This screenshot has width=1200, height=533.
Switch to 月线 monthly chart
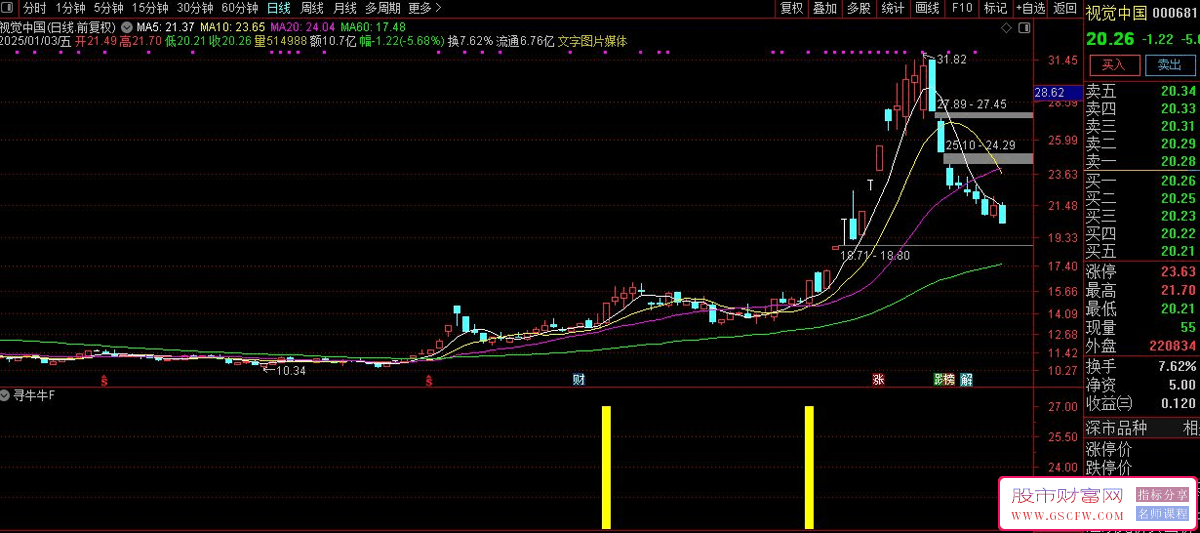click(344, 8)
